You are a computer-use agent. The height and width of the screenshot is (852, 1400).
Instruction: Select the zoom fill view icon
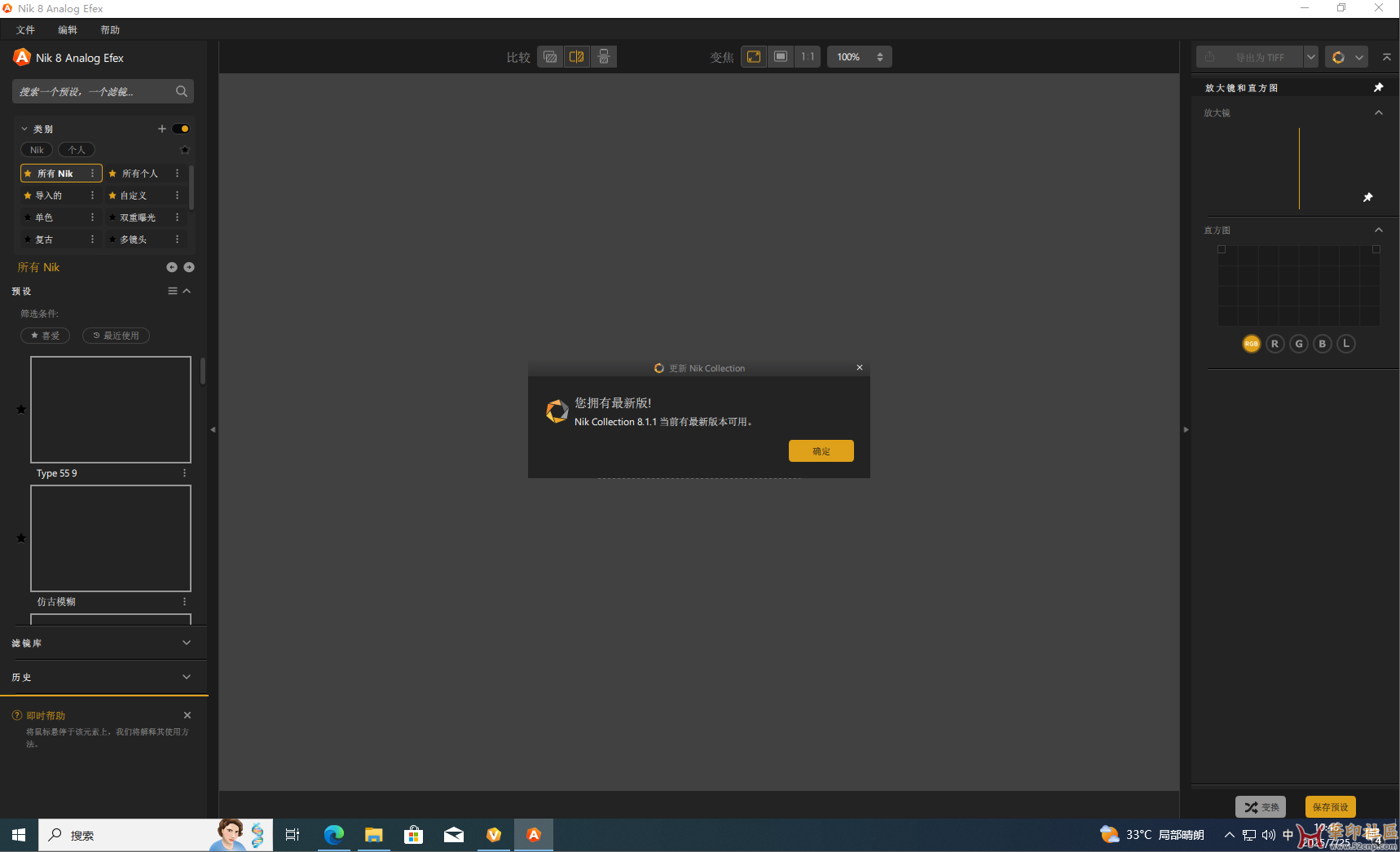(781, 57)
